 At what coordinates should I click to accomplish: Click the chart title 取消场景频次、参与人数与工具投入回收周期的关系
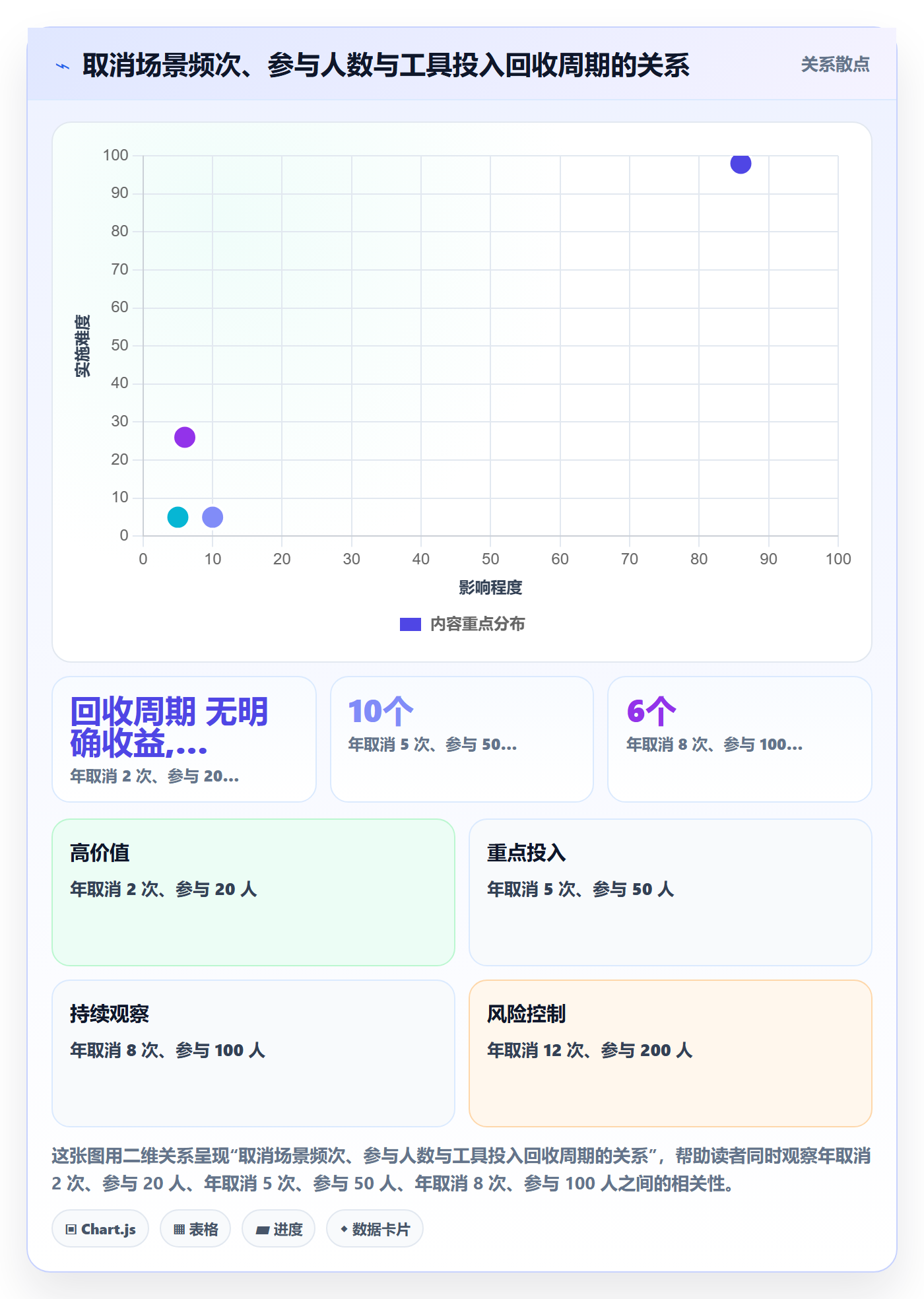386,65
